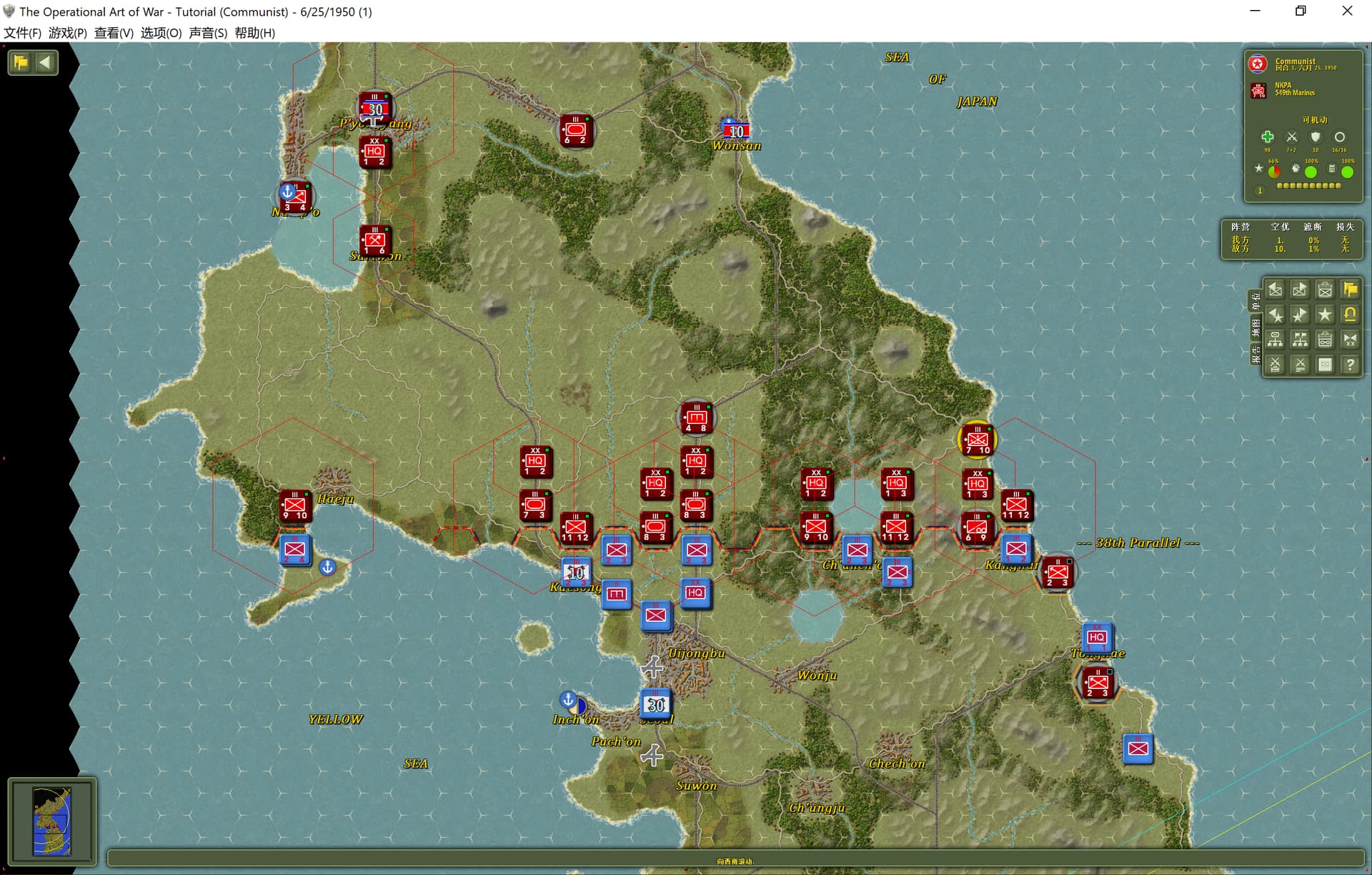The width and height of the screenshot is (1372, 875).
Task: Click the airfield icon near Uijongbu
Action: [651, 668]
